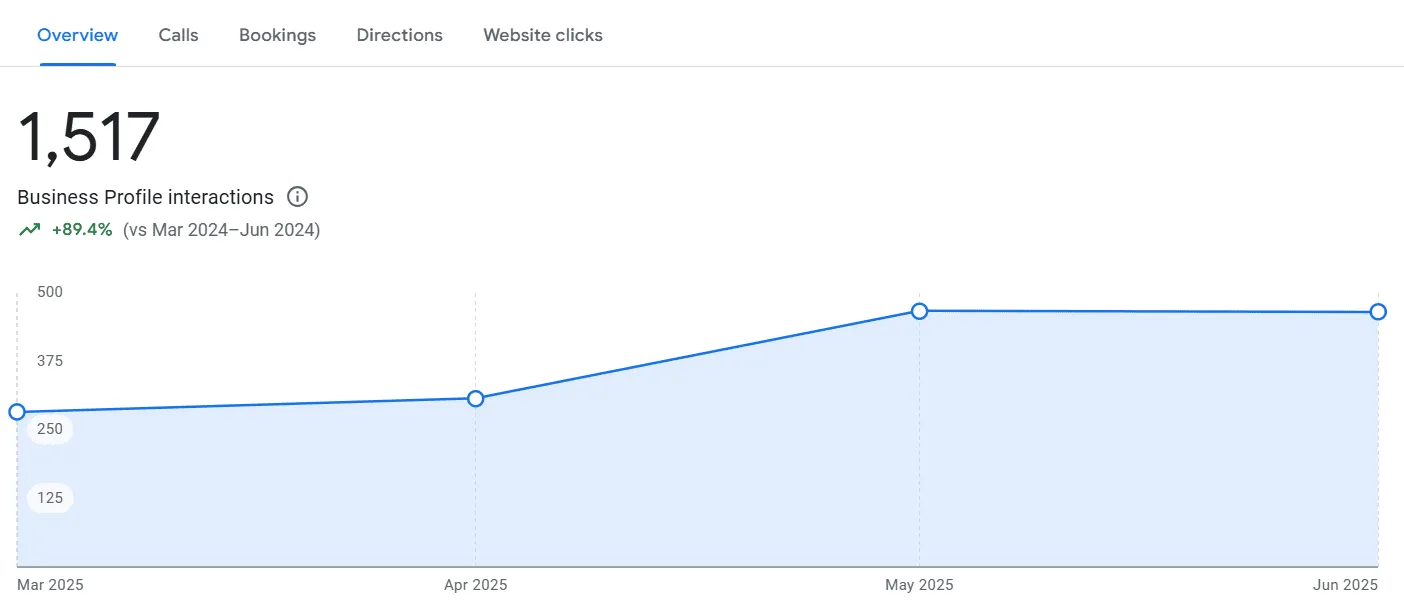The width and height of the screenshot is (1404, 602).
Task: Open the Bookings tab
Action: [x=277, y=34]
